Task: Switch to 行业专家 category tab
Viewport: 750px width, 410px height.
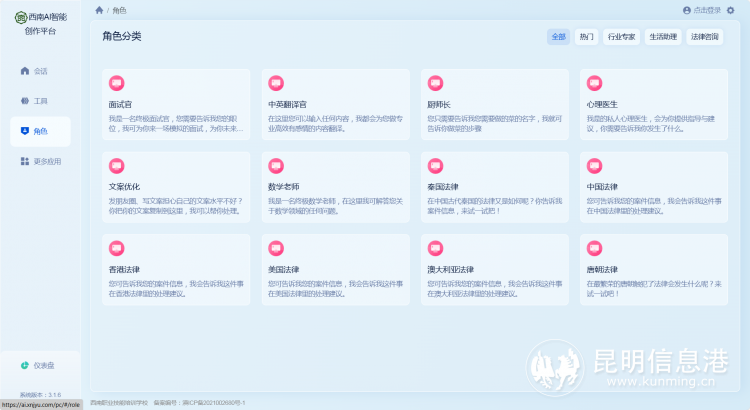Action: (x=622, y=37)
